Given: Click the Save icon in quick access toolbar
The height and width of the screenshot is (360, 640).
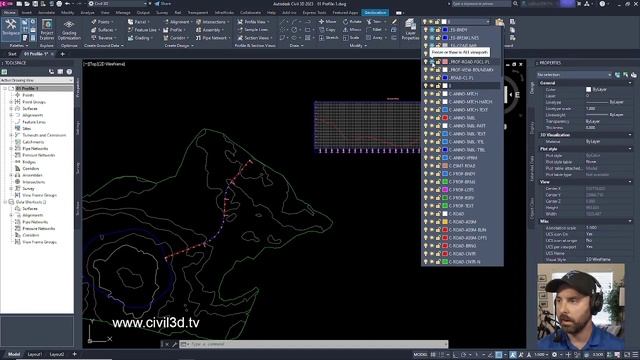Looking at the screenshot, I should click(35, 4).
